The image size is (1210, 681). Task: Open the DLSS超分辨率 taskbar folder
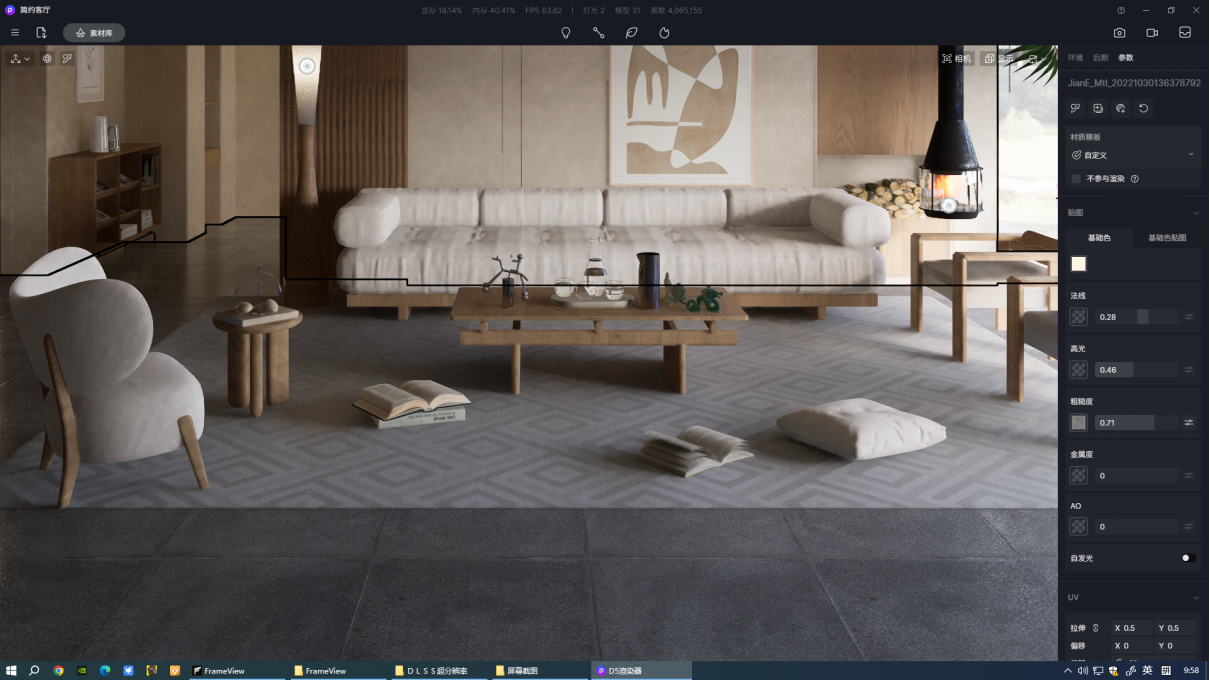[438, 671]
